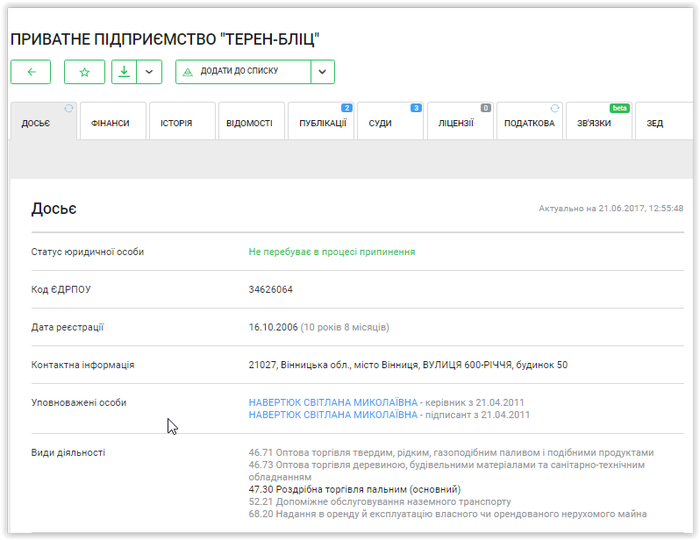
Task: Click the warning triangle icon in ДОДАТИ ДО СПИСКУ
Action: (188, 72)
